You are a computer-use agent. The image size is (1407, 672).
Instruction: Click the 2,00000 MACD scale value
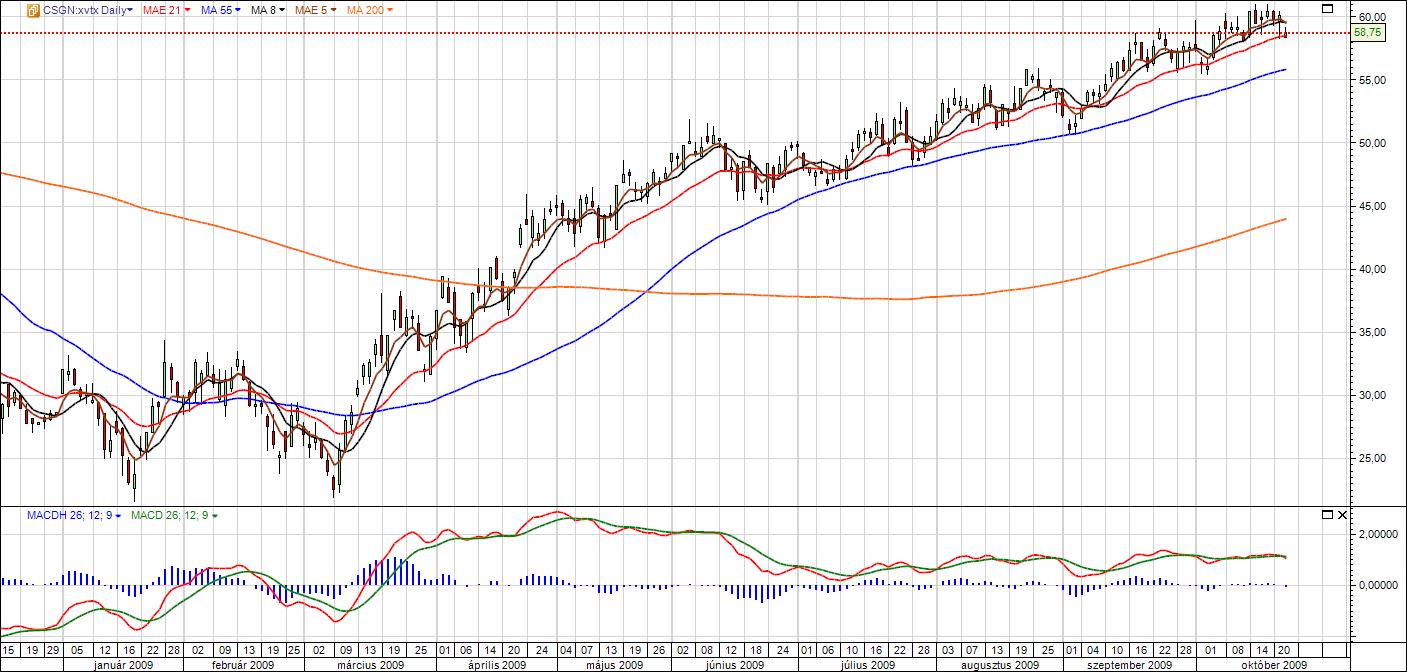click(1371, 535)
